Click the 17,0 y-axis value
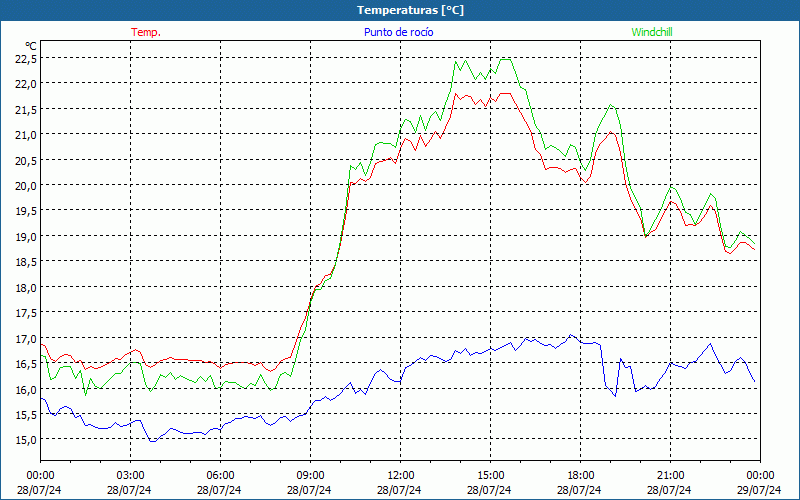800x500 pixels. click(x=26, y=338)
